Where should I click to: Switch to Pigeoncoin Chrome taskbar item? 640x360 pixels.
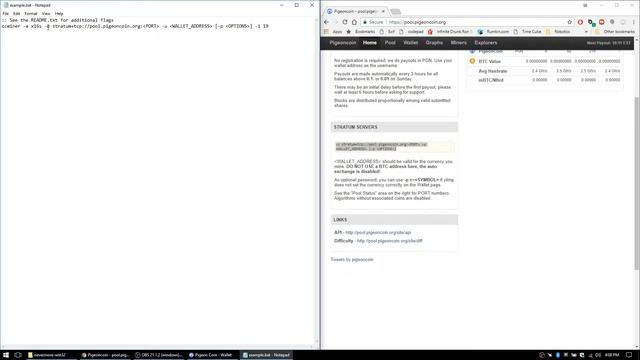[x=105, y=355]
